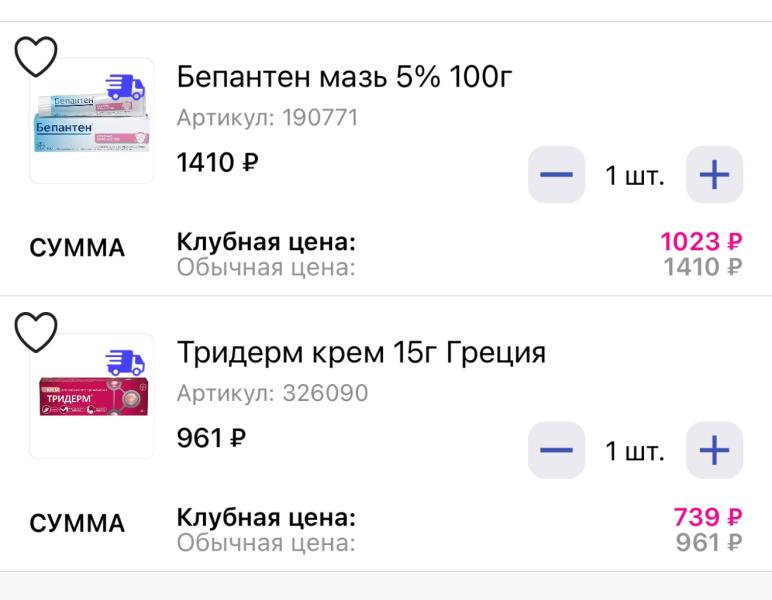772x600 pixels.
Task: Tap delivery truck icon on Тридерм image
Action: point(126,363)
